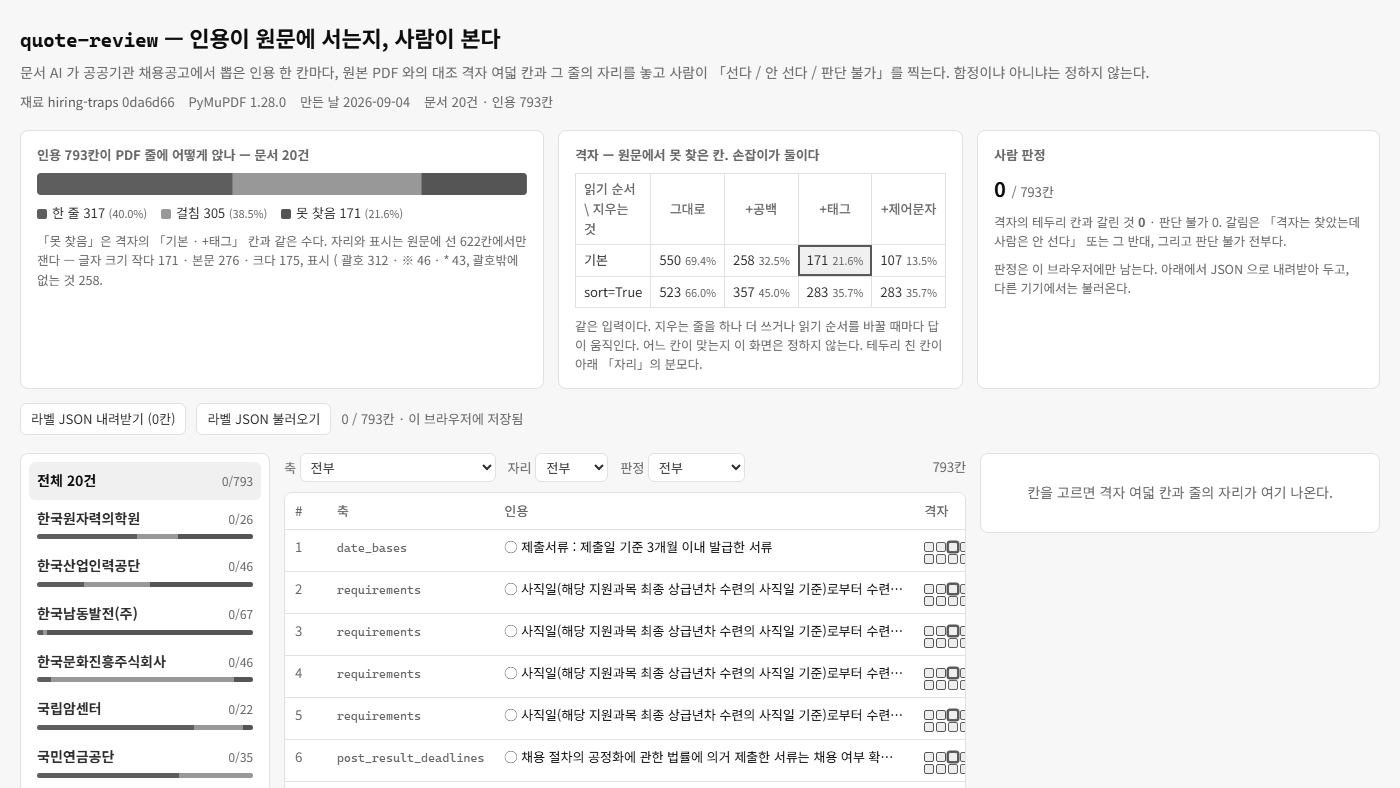Viewport: 1400px width, 788px height.
Task: Click the status circle in row 5
Action: pos(511,715)
